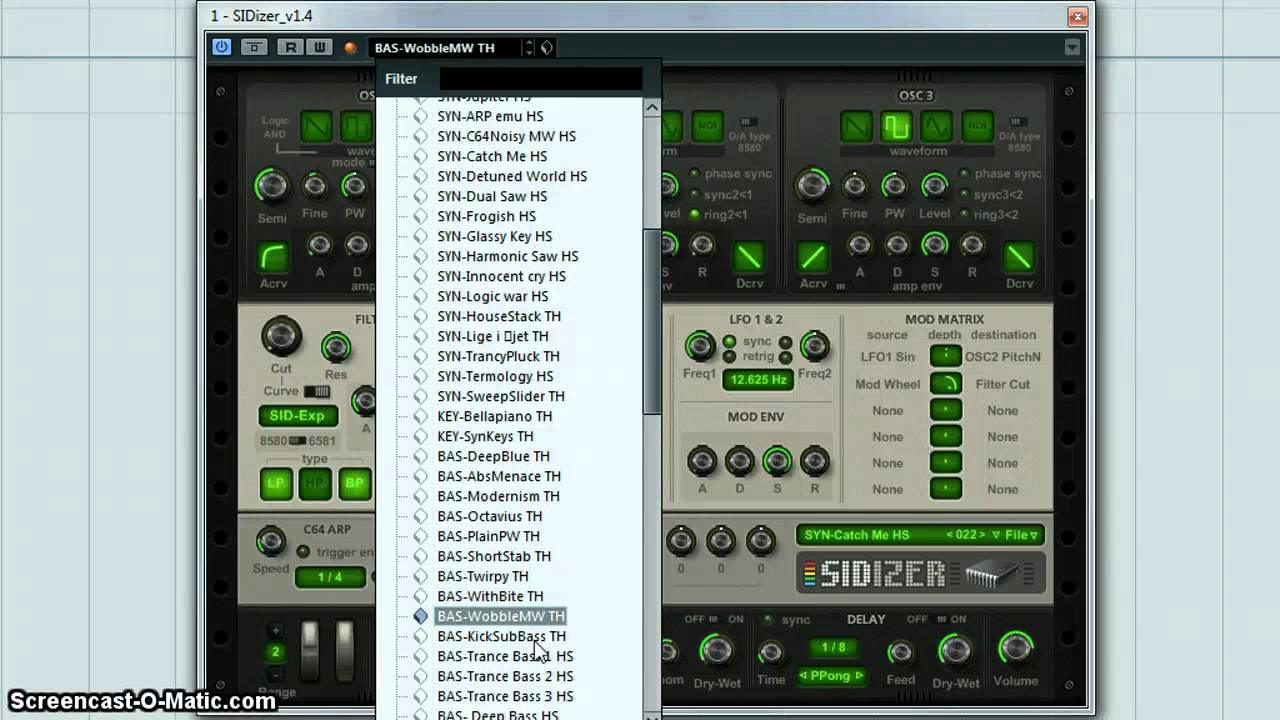Viewport: 1280px width, 720px height.
Task: Toggle OSC 3 sync3<2 option
Action: (x=964, y=194)
